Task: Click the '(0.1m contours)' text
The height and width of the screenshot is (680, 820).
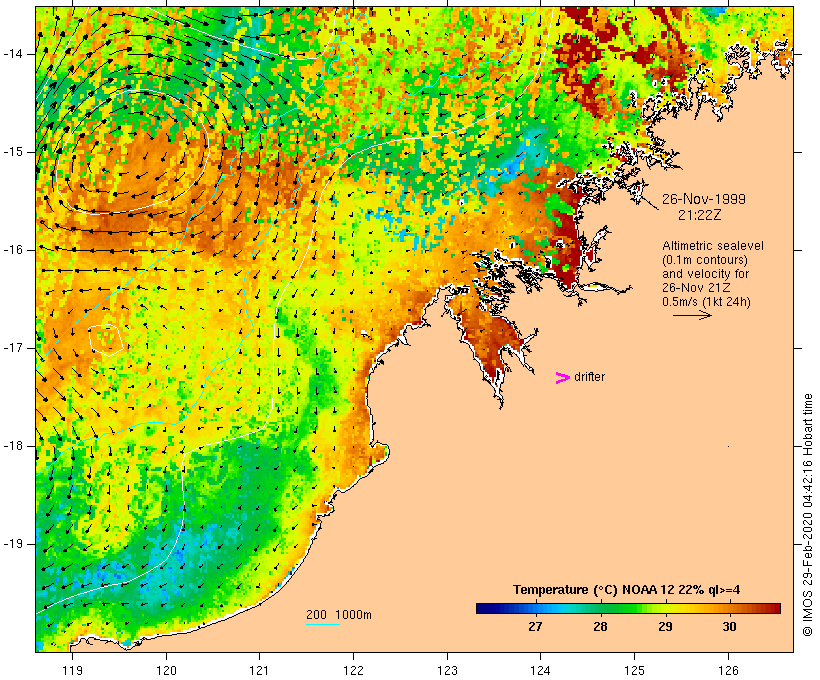Action: coord(705,260)
